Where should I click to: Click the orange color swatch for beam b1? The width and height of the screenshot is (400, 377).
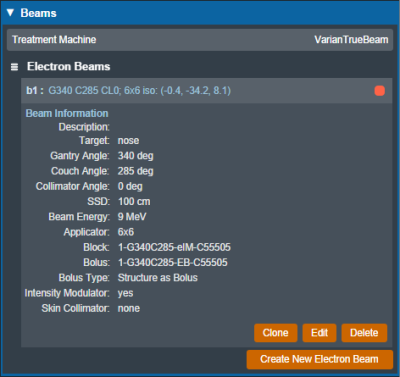click(380, 91)
